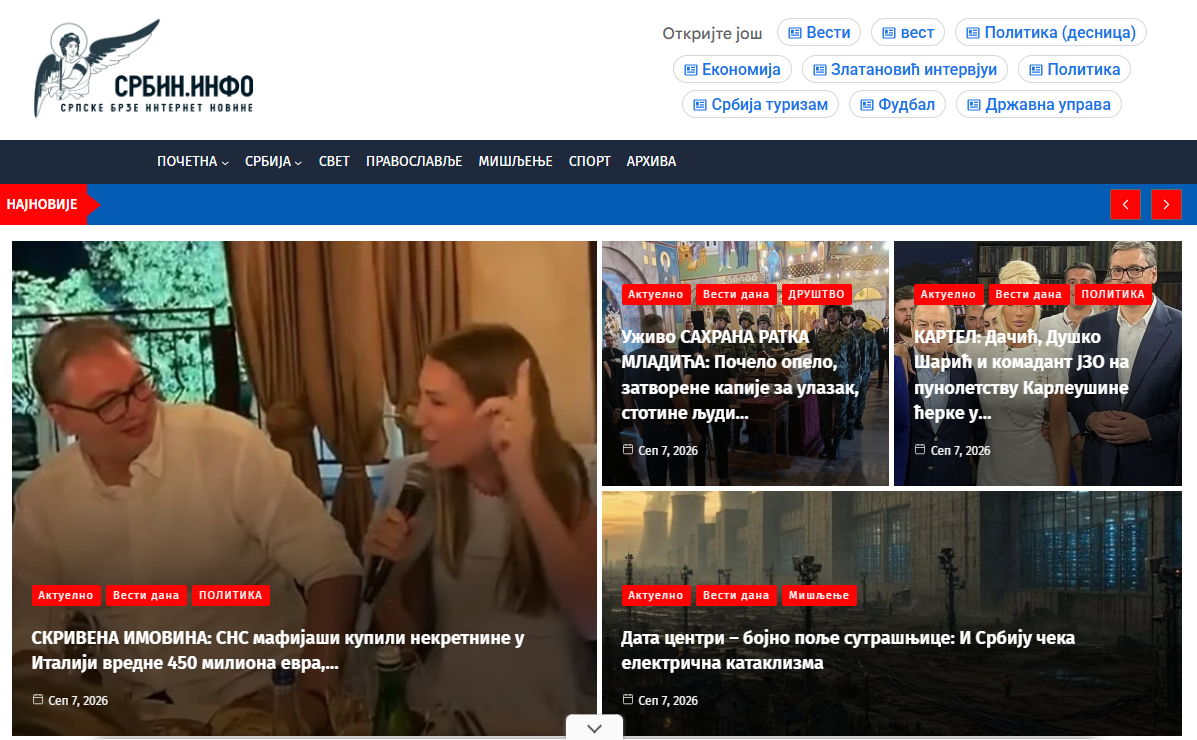Click ДРУШТВО tag on Mladić funeral story
The width and height of the screenshot is (1197, 740).
click(816, 294)
